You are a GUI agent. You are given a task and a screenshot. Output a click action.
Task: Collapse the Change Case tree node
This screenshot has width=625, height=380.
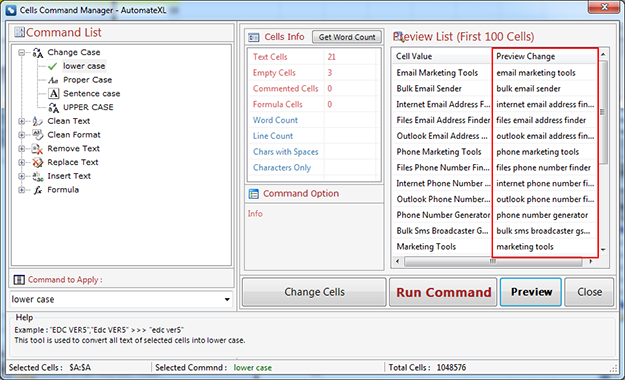coord(22,53)
